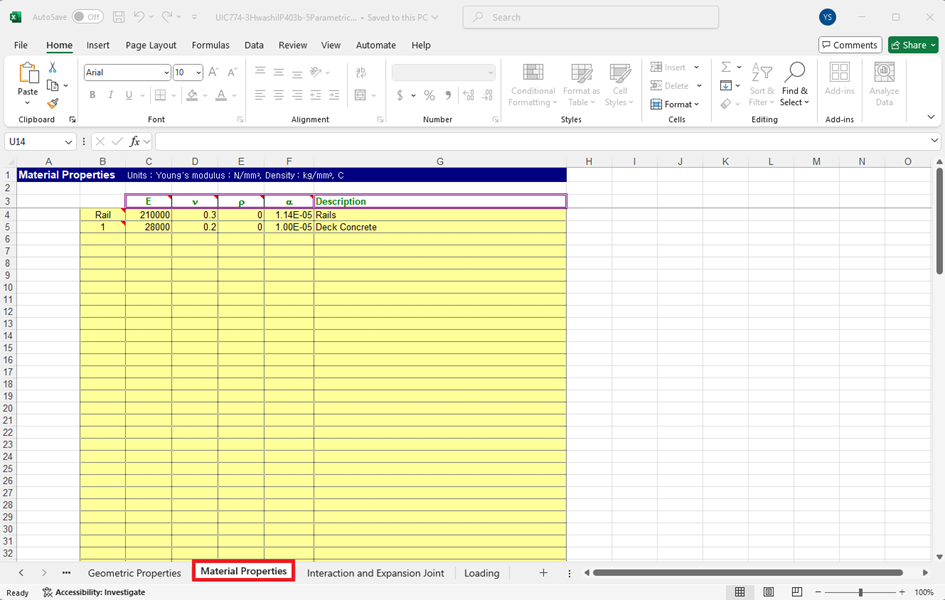The height and width of the screenshot is (600, 945).
Task: Click the Analyze Data icon
Action: 884,84
